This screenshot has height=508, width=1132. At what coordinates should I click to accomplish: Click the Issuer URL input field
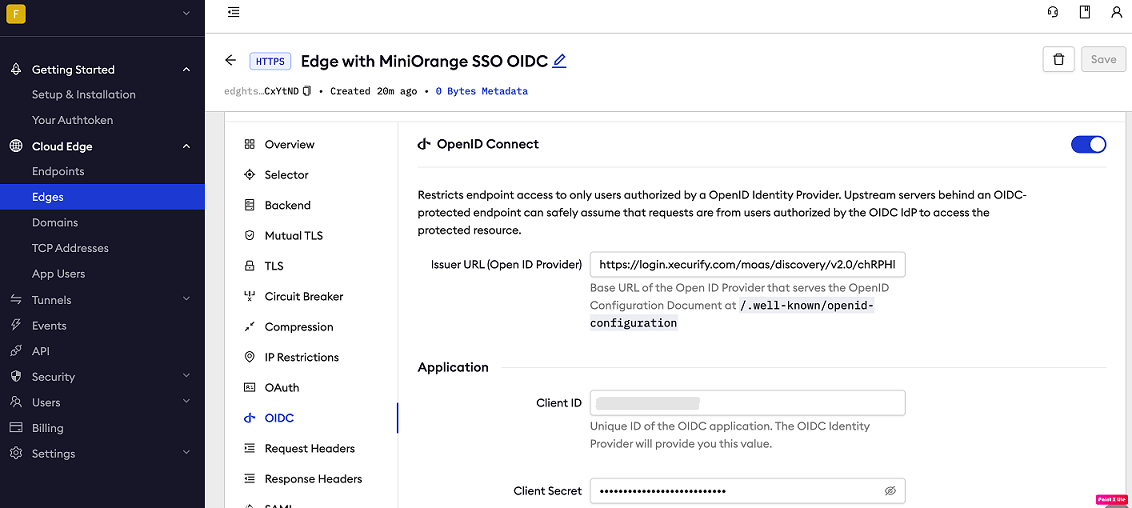point(747,265)
